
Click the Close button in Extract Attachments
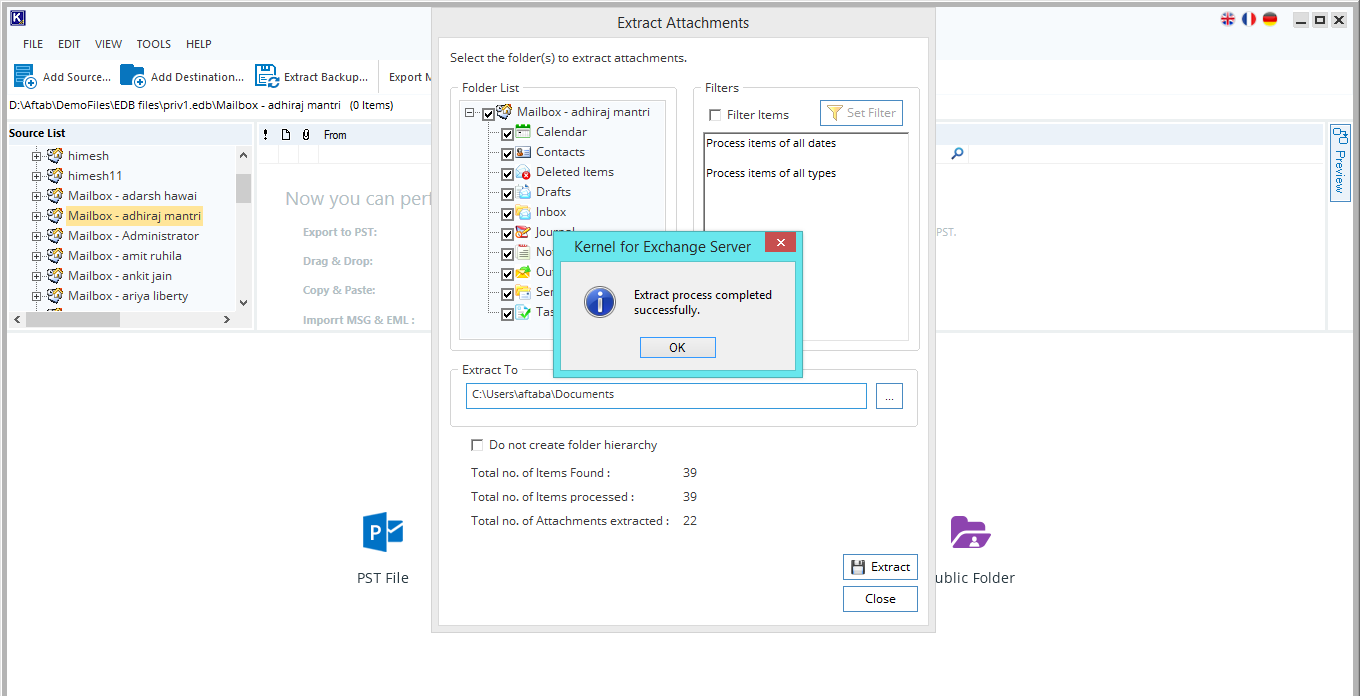tap(880, 599)
